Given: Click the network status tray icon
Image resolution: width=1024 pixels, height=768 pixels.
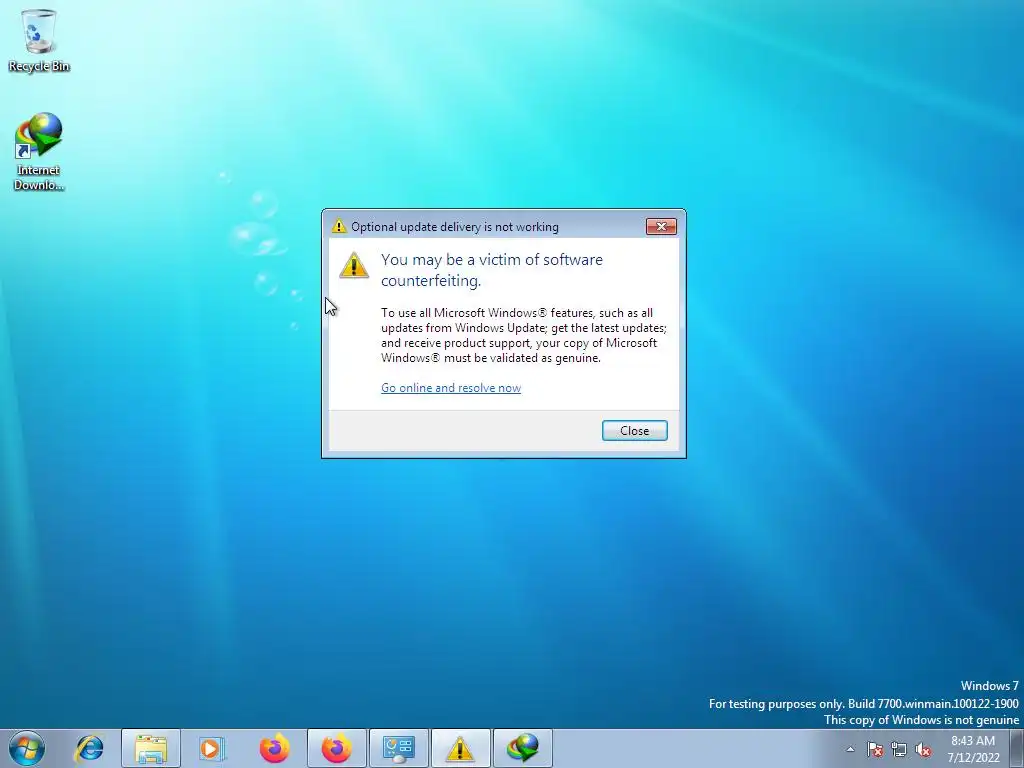Looking at the screenshot, I should [x=899, y=749].
